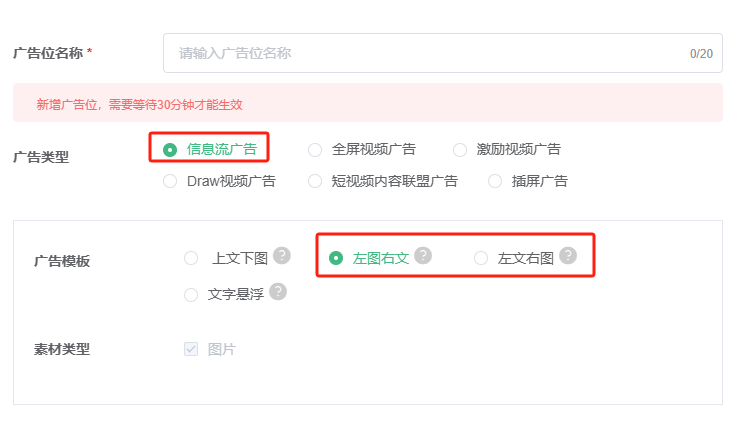Open help icon next to 左文右图
The image size is (735, 428).
568,255
